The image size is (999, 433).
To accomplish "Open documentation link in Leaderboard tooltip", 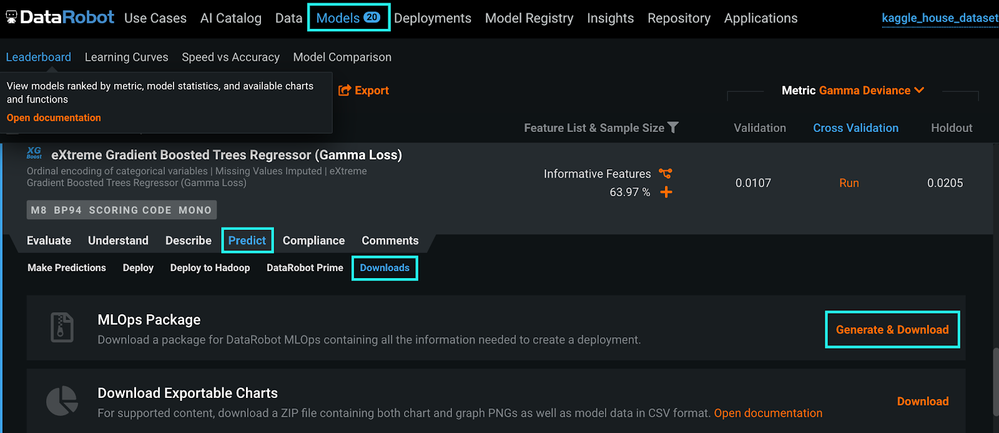I will point(54,118).
